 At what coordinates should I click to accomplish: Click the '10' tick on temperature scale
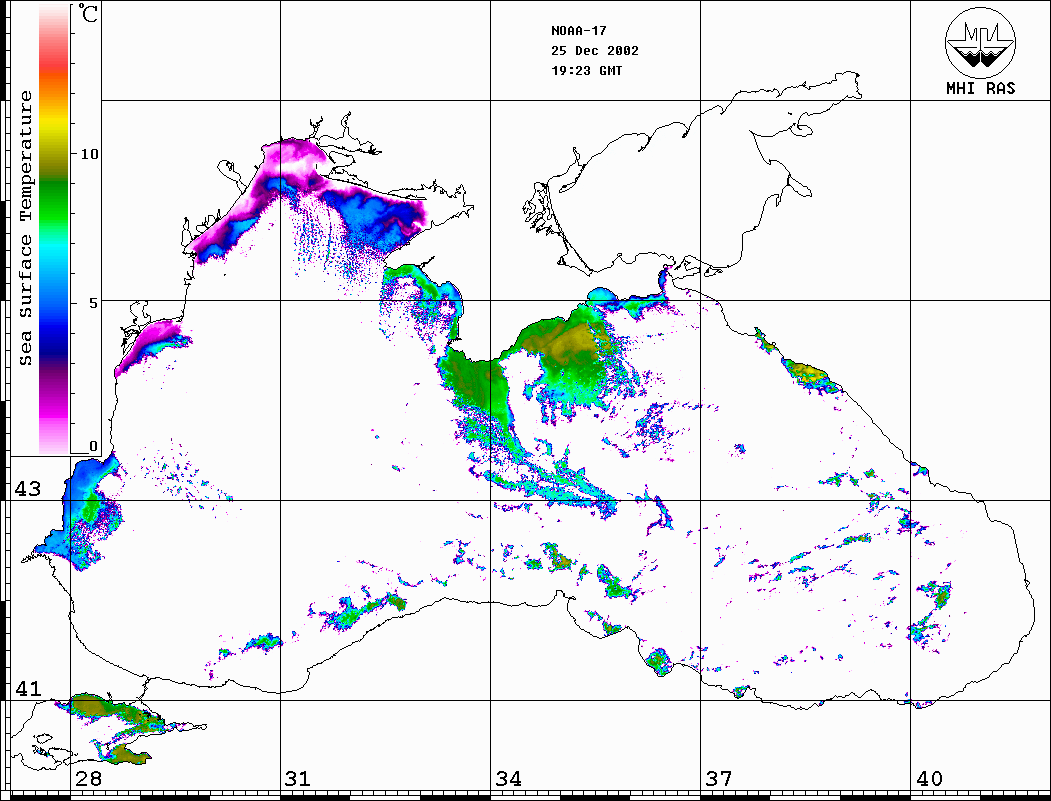pos(89,154)
